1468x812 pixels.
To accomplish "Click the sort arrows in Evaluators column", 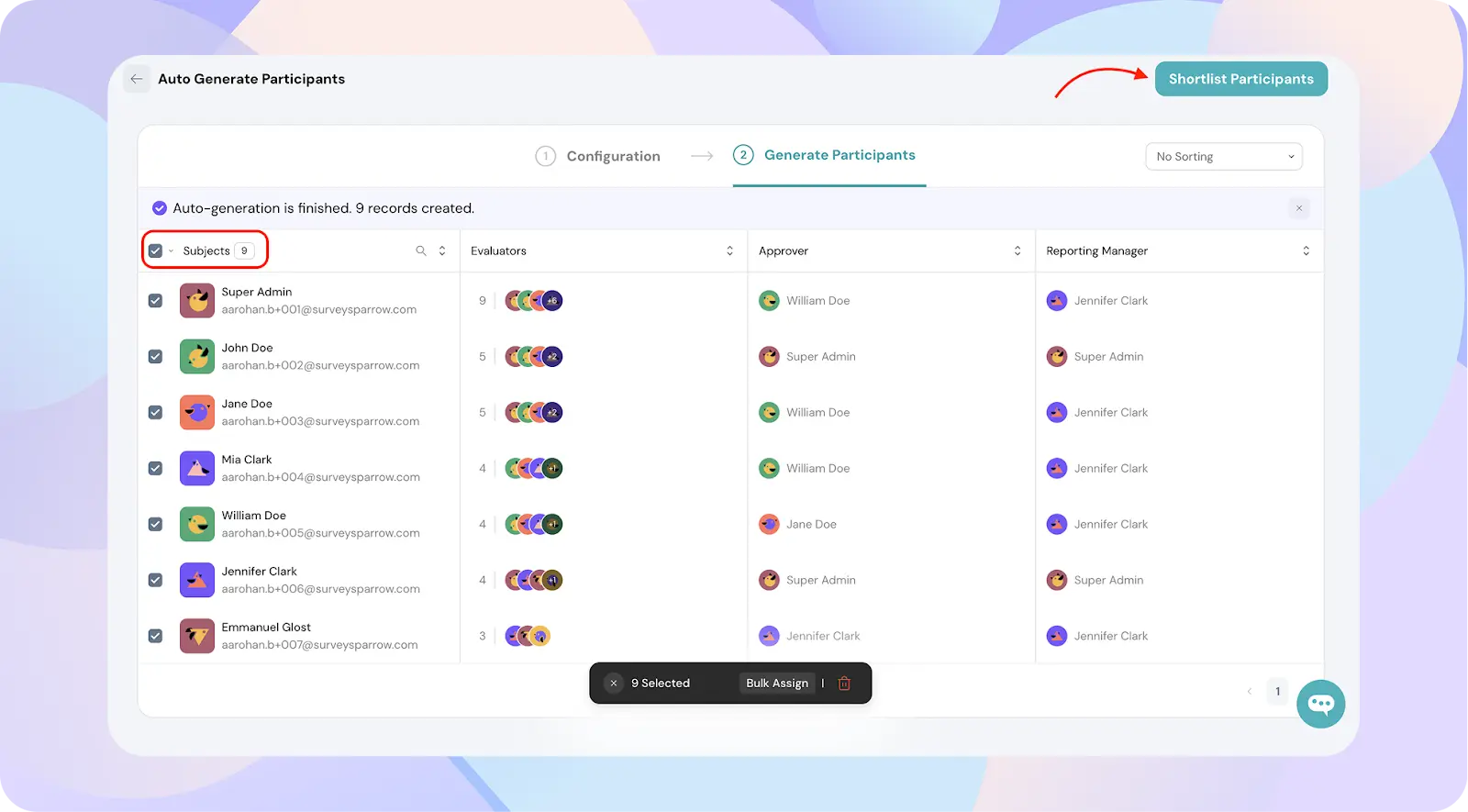I will [729, 250].
